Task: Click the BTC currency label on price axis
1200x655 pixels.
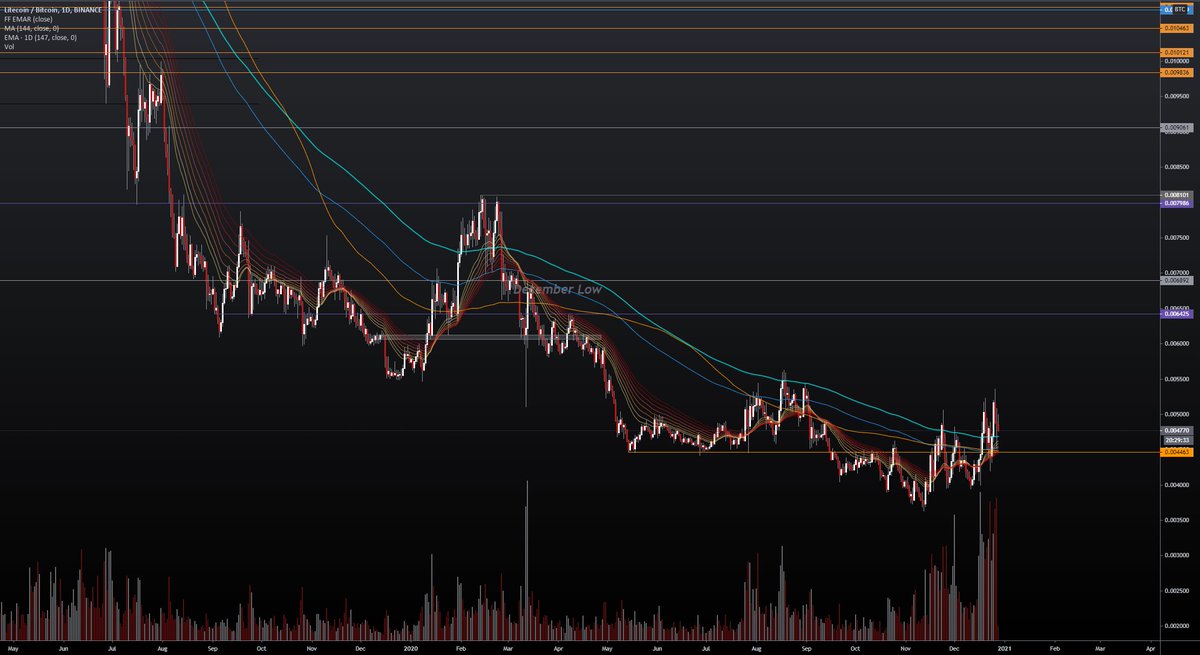Action: click(x=1180, y=9)
